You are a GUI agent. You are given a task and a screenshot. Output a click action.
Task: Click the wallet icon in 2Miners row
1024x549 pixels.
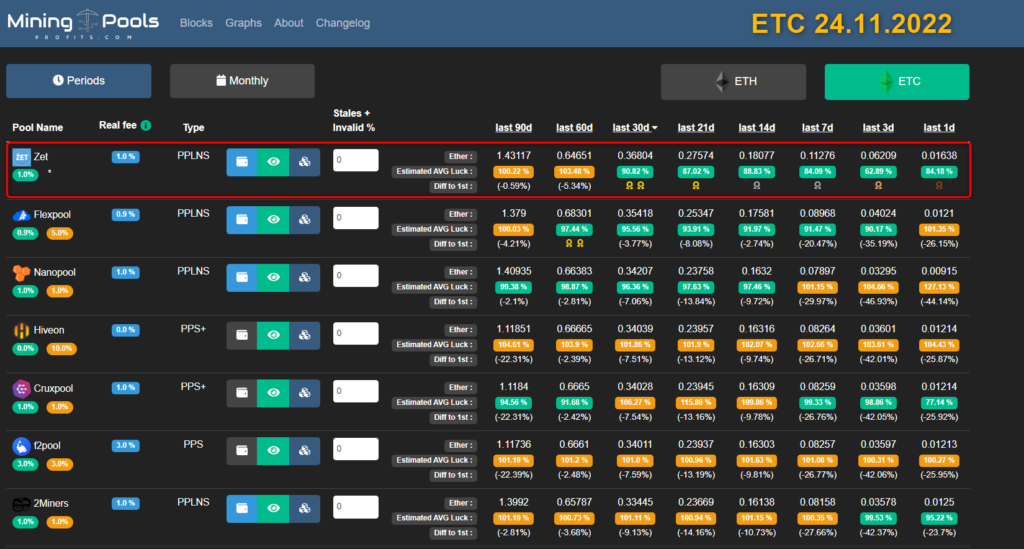click(x=242, y=510)
